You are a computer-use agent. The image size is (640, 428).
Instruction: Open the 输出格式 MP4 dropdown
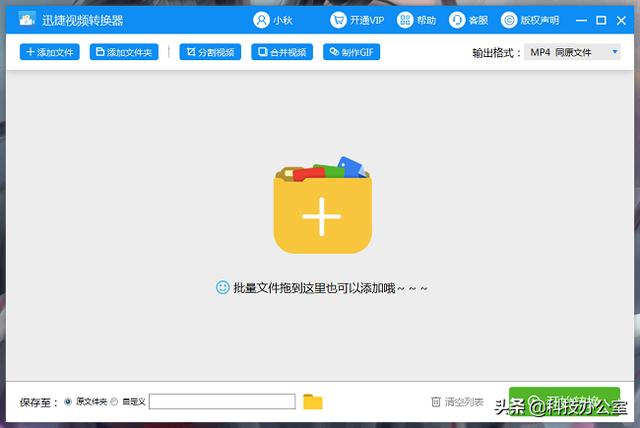point(572,52)
